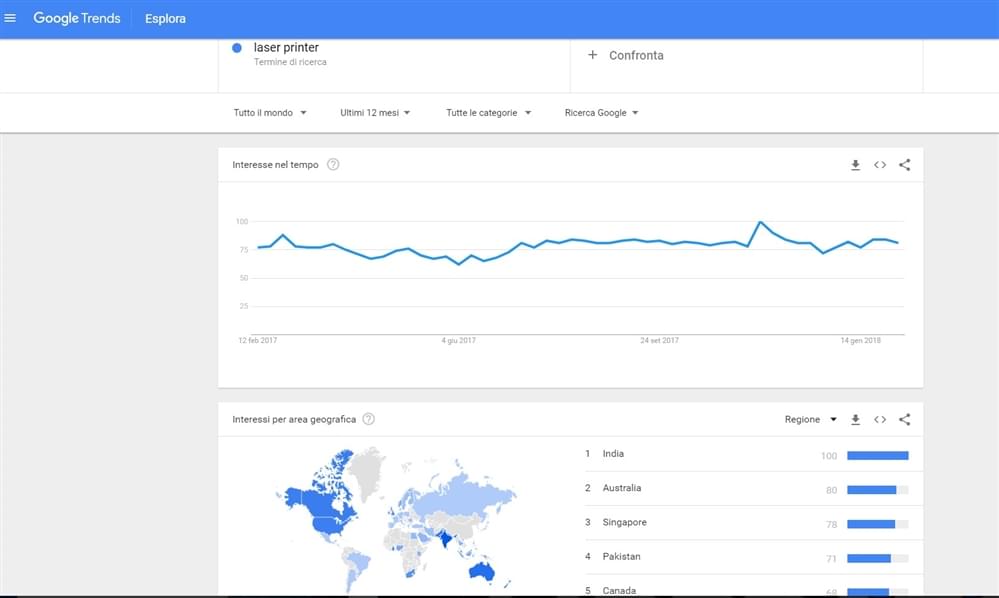Select the laser printer search term field
This screenshot has width=999, height=598.
coord(394,54)
